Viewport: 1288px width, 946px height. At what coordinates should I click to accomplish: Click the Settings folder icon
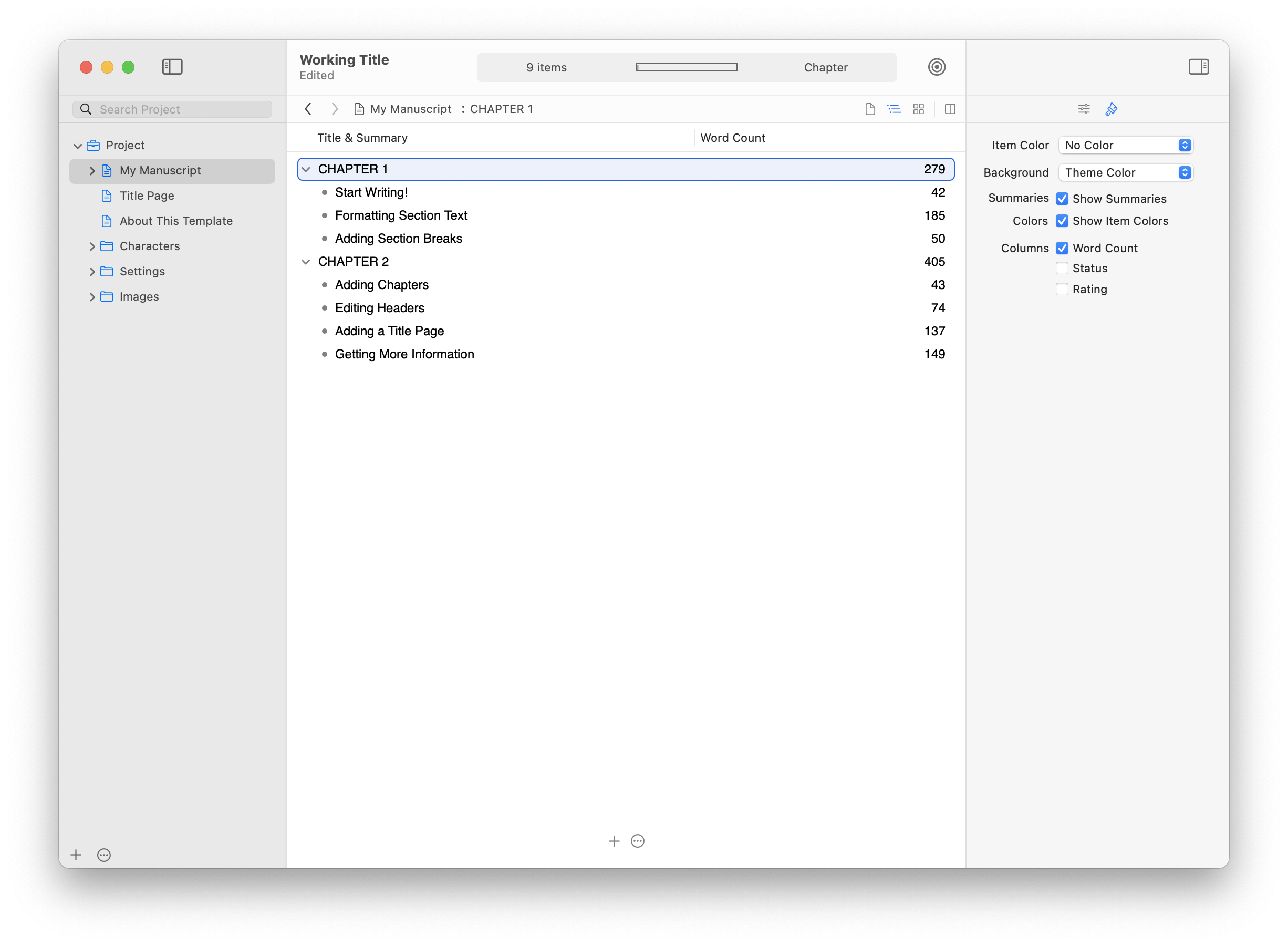(x=107, y=271)
